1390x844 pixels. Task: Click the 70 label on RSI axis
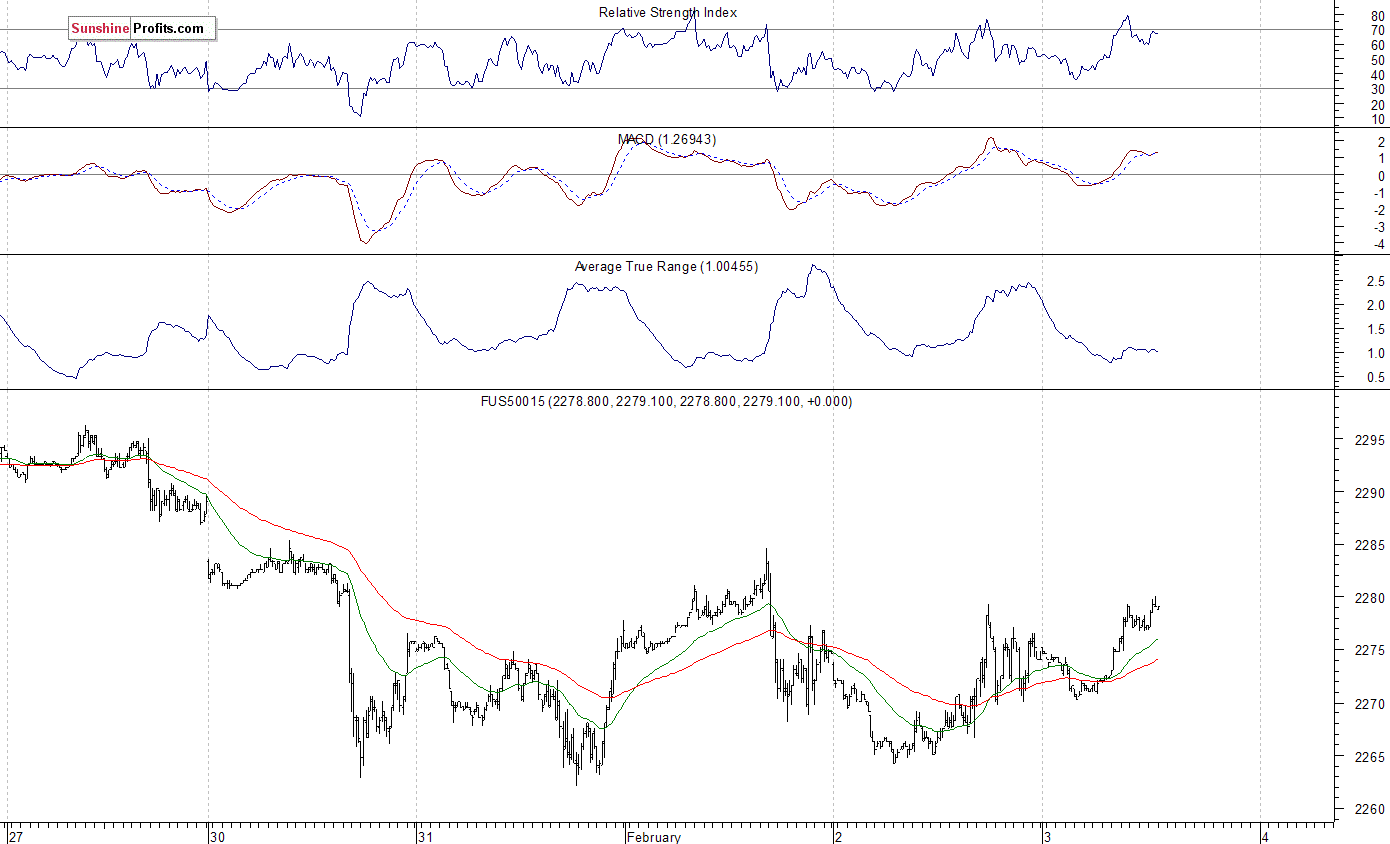[1378, 30]
